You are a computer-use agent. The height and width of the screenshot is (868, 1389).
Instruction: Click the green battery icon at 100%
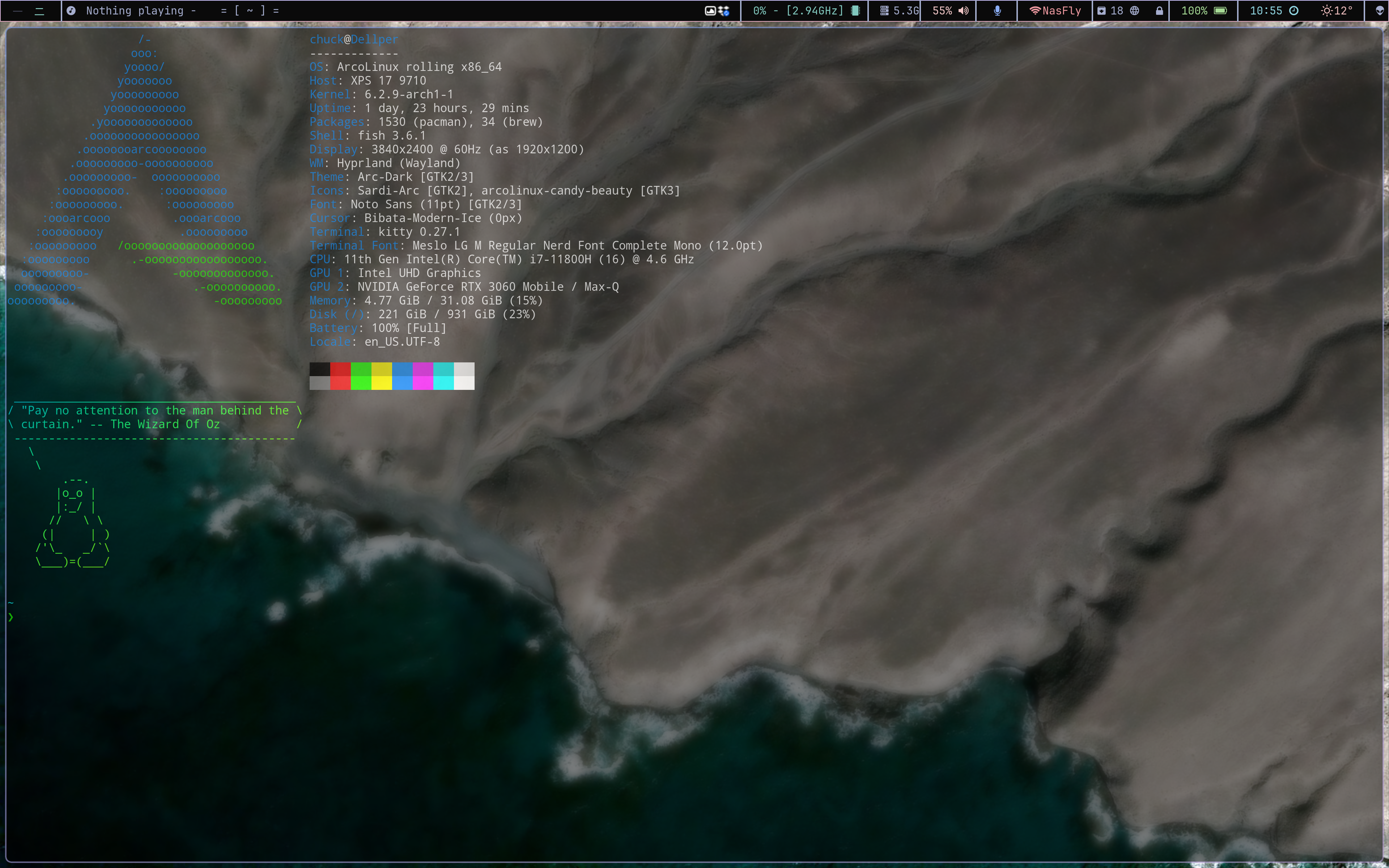coord(1220,10)
